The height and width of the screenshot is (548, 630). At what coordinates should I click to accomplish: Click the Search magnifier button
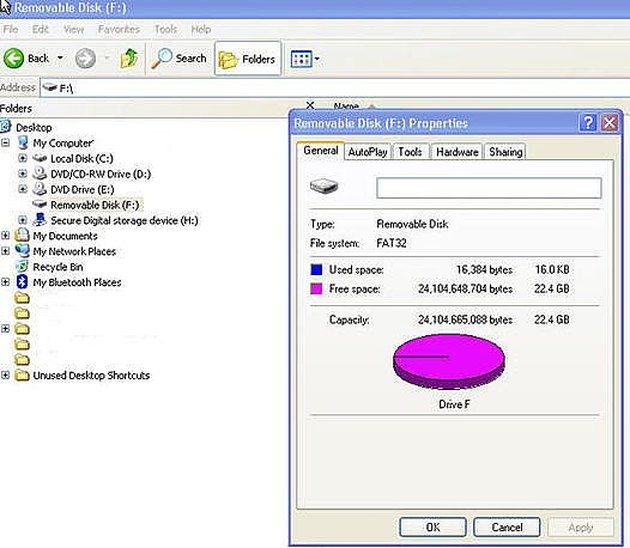pos(179,59)
